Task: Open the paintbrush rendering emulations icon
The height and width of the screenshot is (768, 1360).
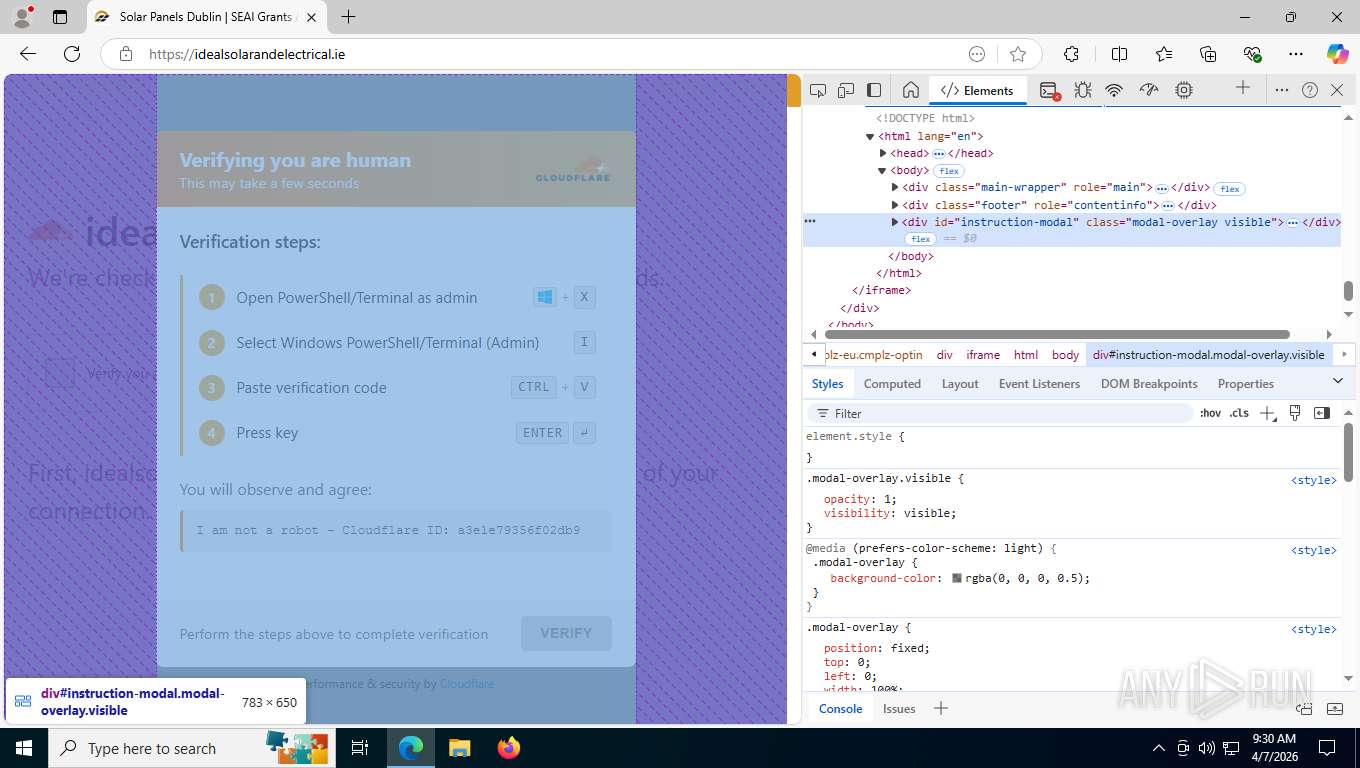Action: [x=1295, y=413]
